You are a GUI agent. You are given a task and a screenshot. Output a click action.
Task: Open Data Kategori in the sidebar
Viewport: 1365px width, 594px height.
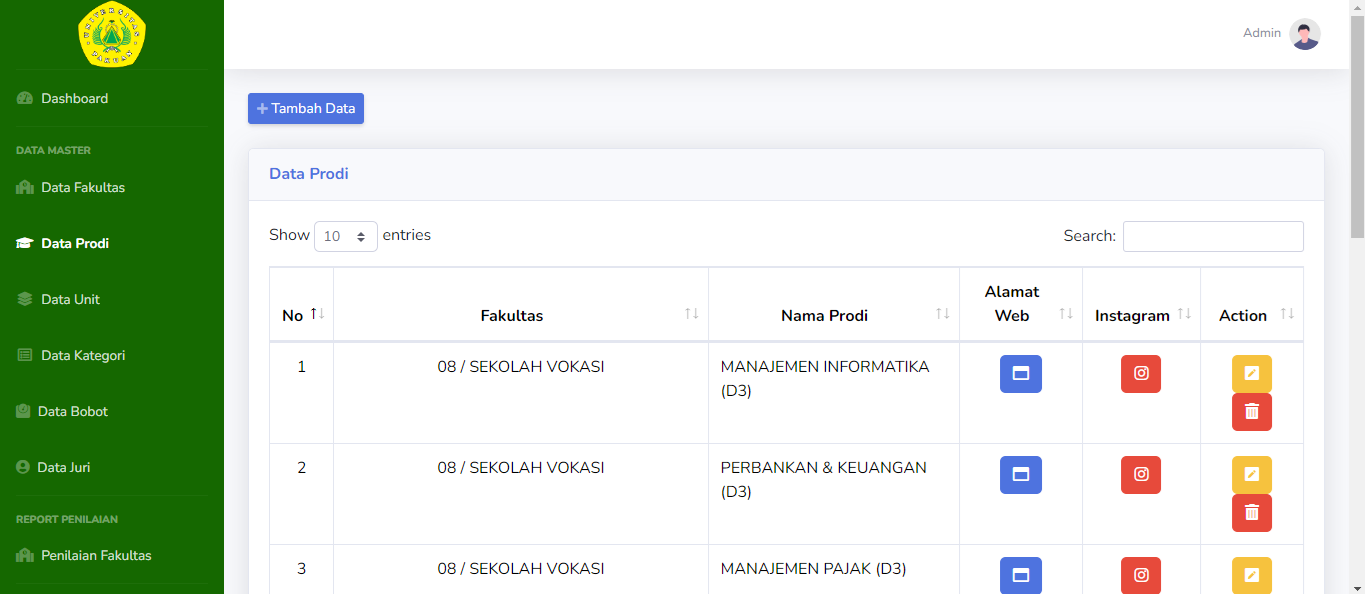coord(83,354)
